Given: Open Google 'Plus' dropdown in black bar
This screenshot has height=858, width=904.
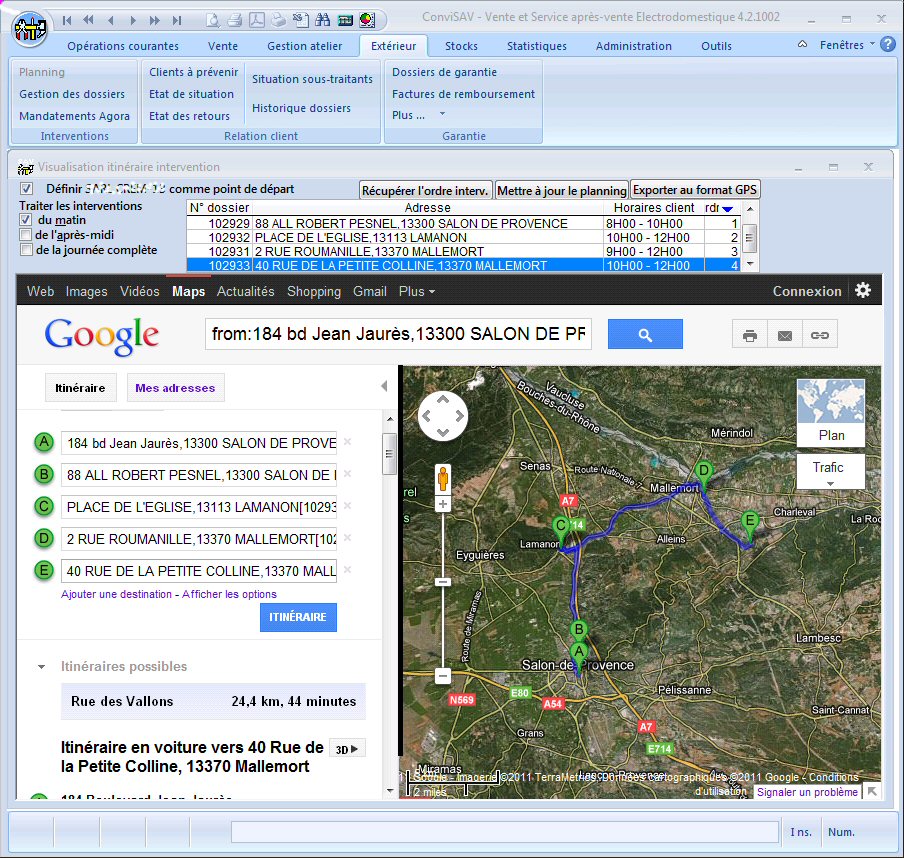Looking at the screenshot, I should (416, 291).
